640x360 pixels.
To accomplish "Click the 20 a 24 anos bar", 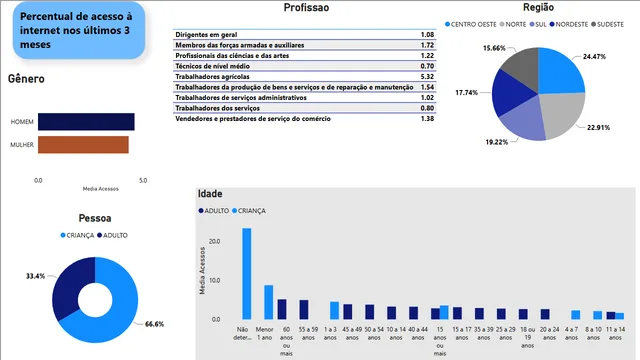I will tap(545, 314).
